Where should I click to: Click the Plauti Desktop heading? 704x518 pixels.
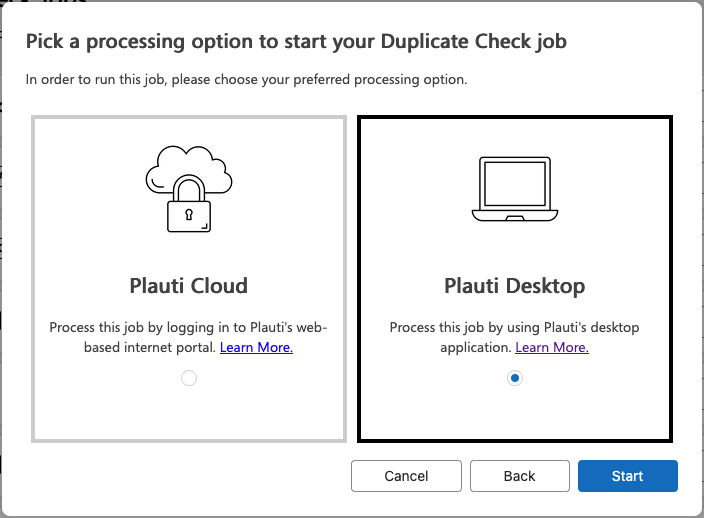[515, 286]
